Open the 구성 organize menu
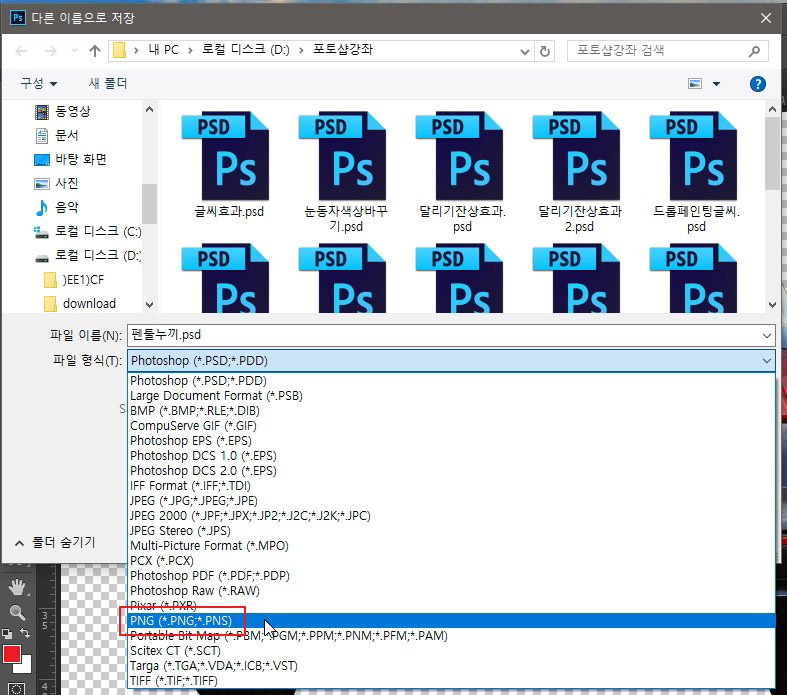Viewport: 787px width, 695px height. click(x=39, y=83)
